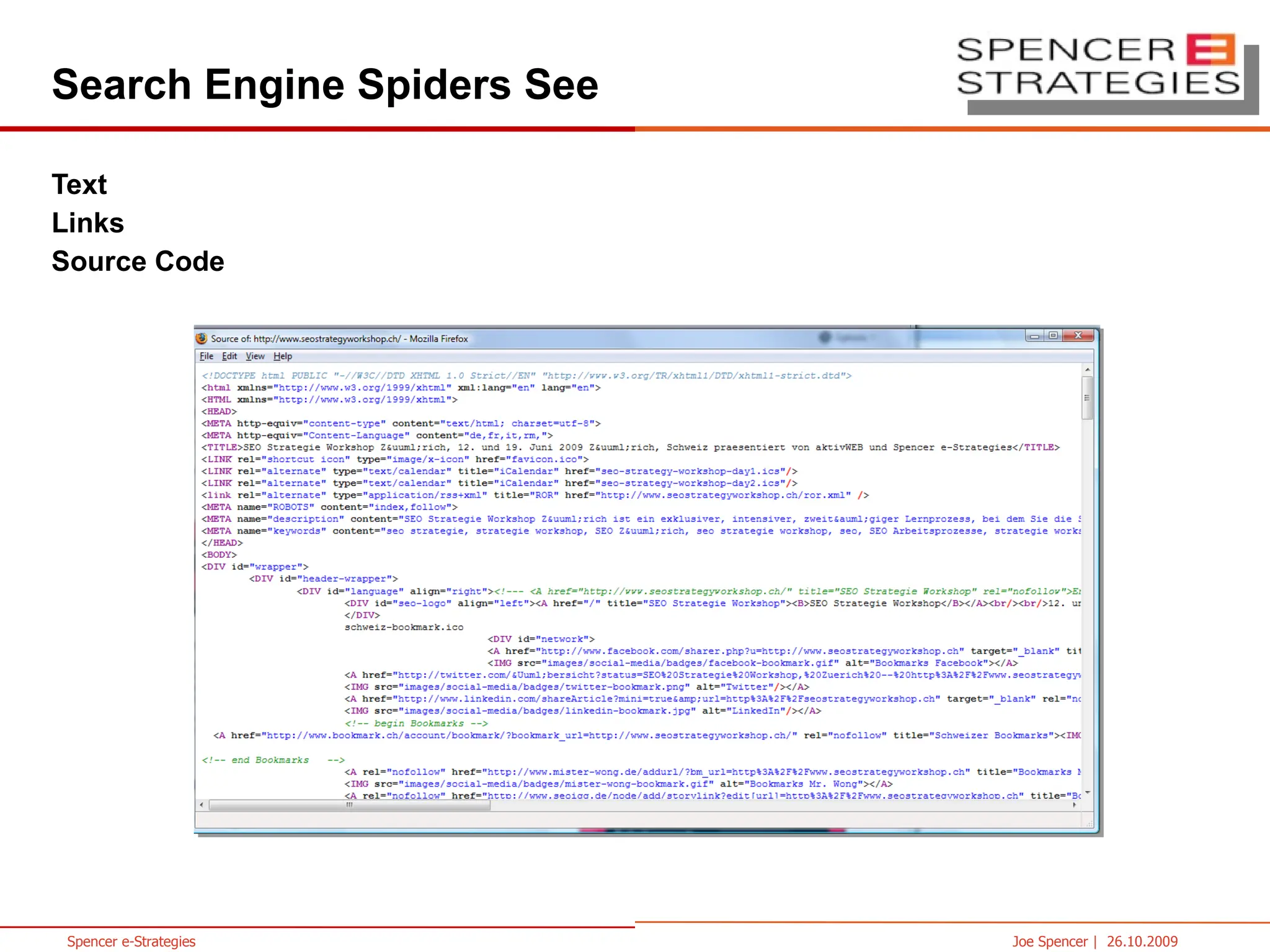The height and width of the screenshot is (952, 1270).
Task: Click the favicon.ico LINK line
Action: tap(395, 459)
